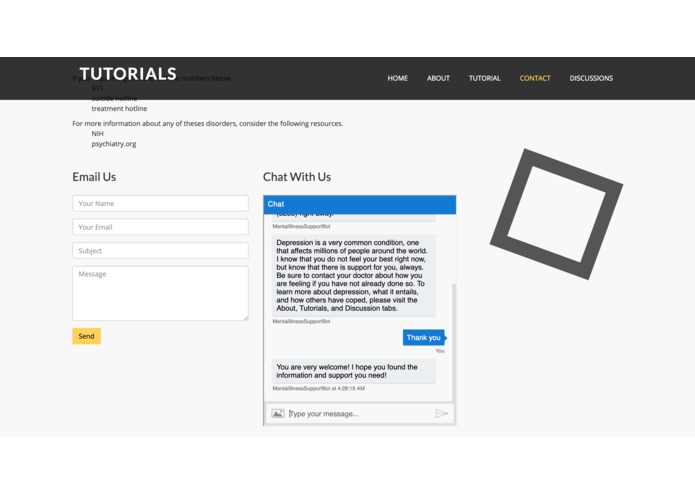Click the 'treatment hotline' text
This screenshot has width=695, height=494.
[119, 109]
